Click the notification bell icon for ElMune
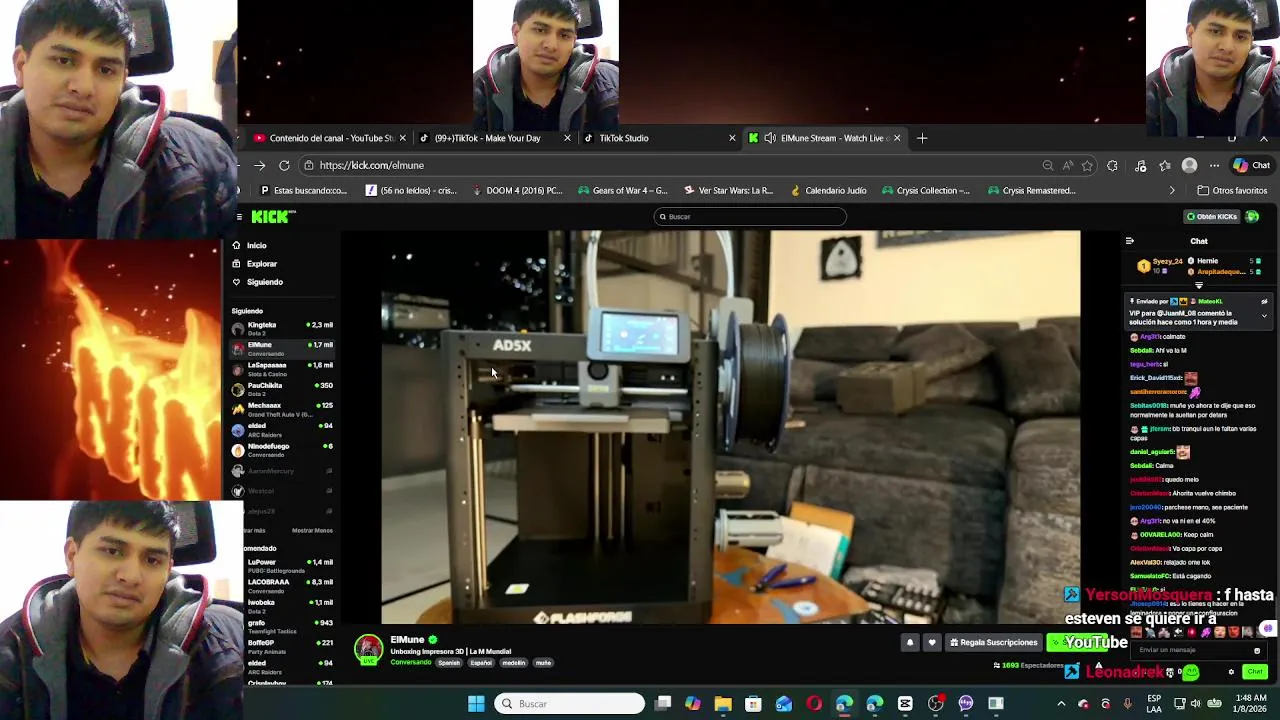 (x=910, y=643)
